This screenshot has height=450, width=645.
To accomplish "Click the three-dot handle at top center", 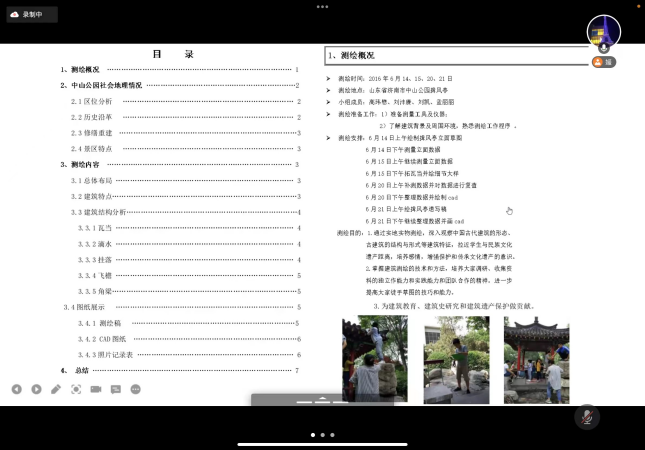I will click(322, 6).
